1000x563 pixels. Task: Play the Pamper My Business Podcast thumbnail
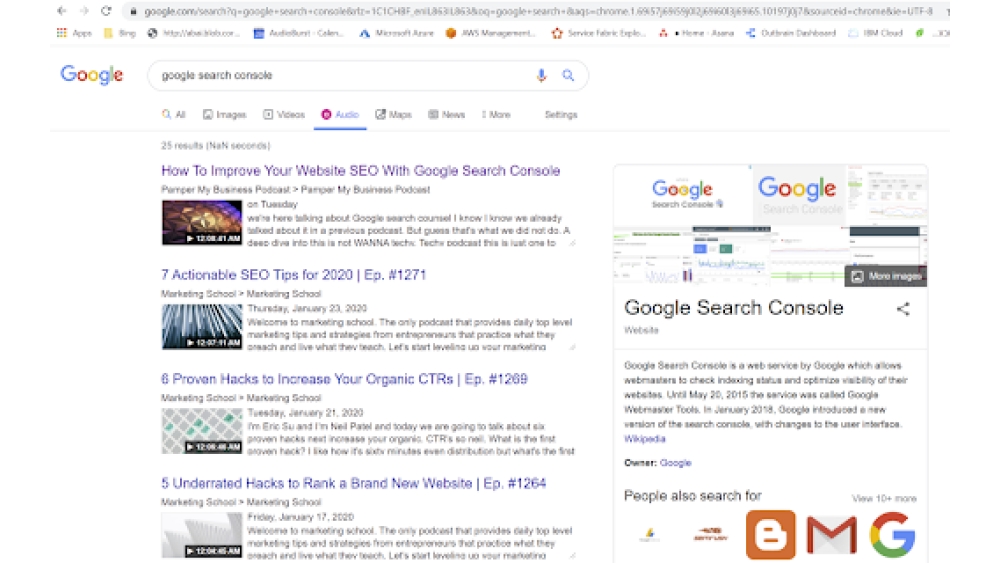pyautogui.click(x=202, y=223)
